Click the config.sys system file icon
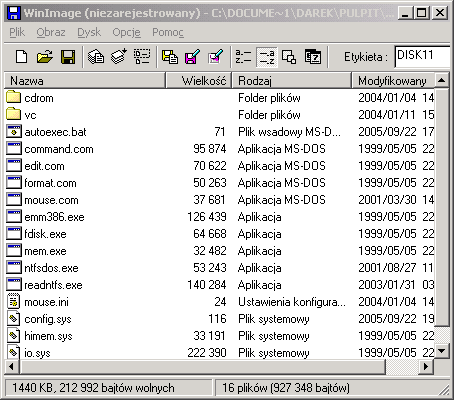Image resolution: width=454 pixels, height=400 pixels. 13,318
